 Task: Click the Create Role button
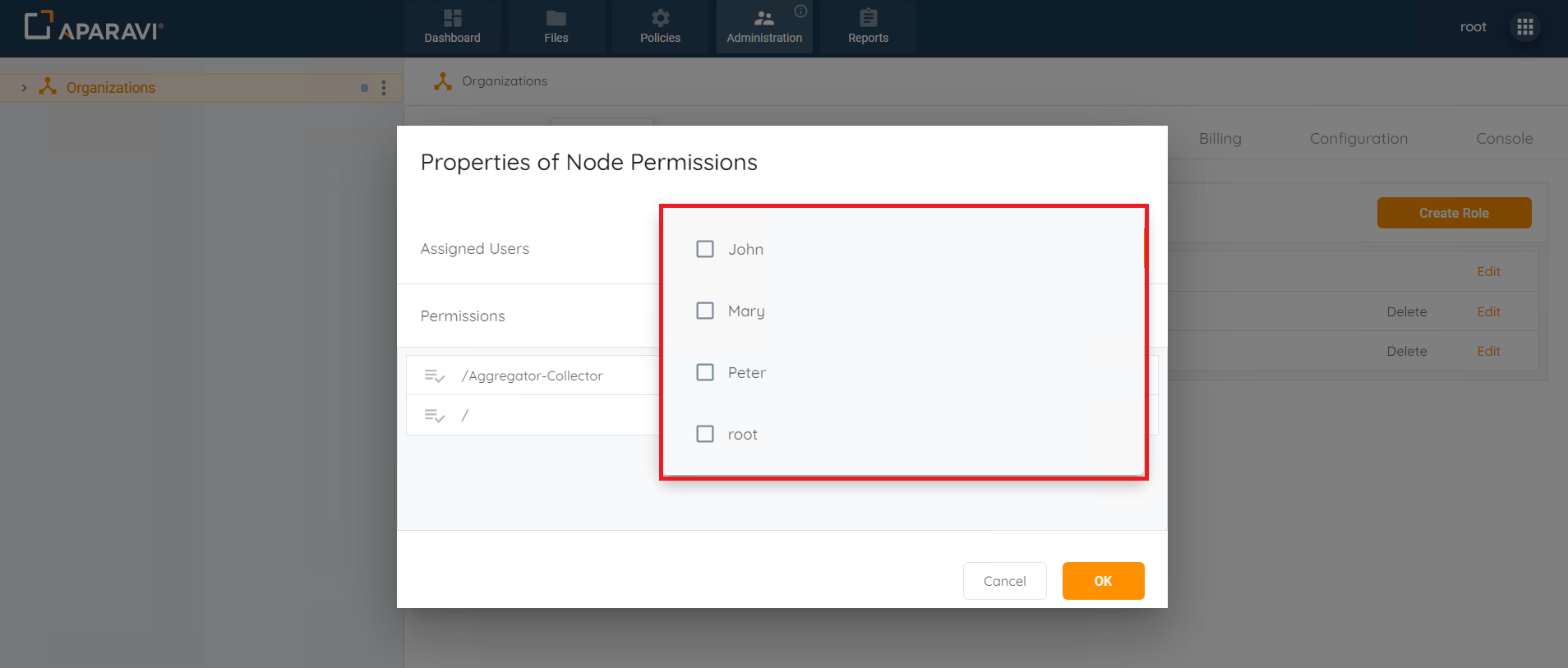(1454, 213)
